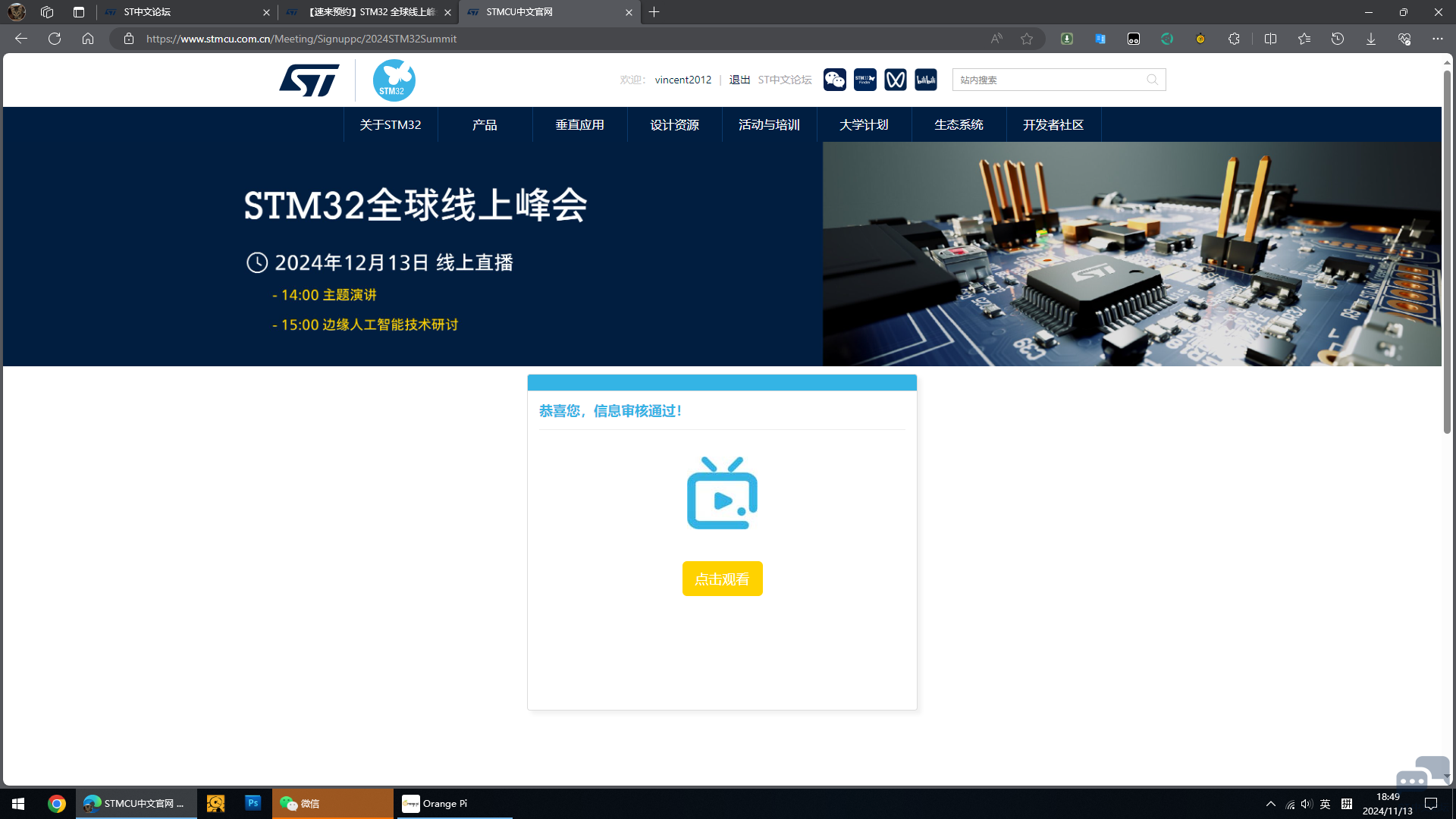This screenshot has height=819, width=1456.
Task: Click the vincent2012 username link
Action: (683, 80)
